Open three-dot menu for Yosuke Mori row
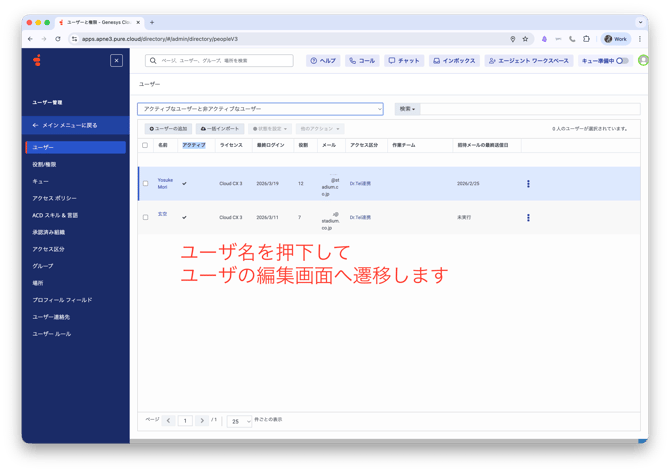This screenshot has height=472, width=670. (528, 184)
